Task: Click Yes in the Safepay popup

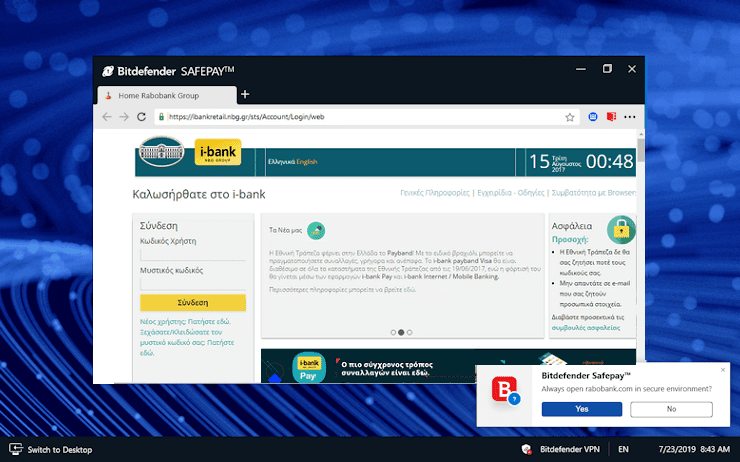Action: 581,409
